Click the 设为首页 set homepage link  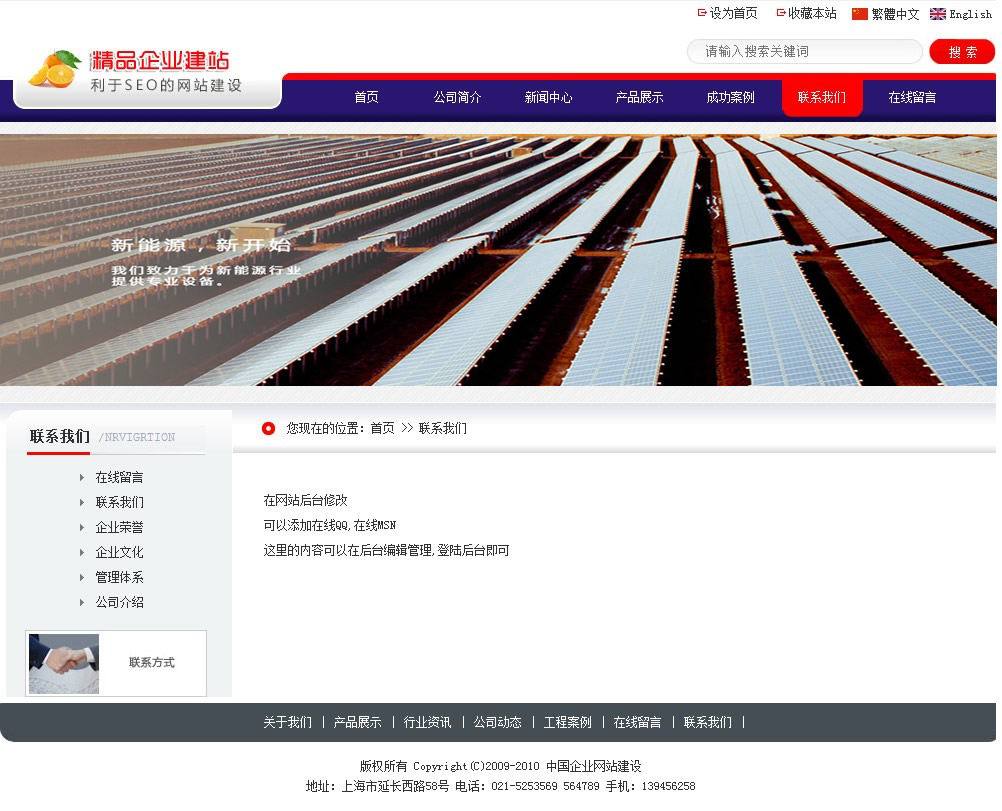pos(733,14)
